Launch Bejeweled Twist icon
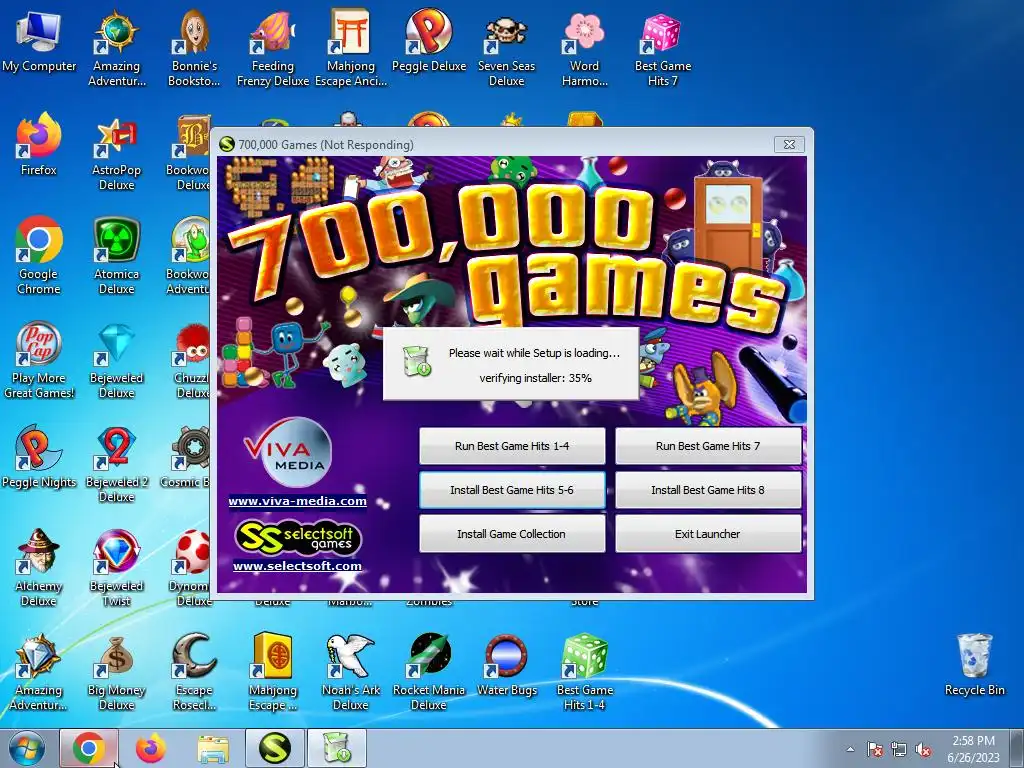This screenshot has height=768, width=1024. (x=116, y=568)
